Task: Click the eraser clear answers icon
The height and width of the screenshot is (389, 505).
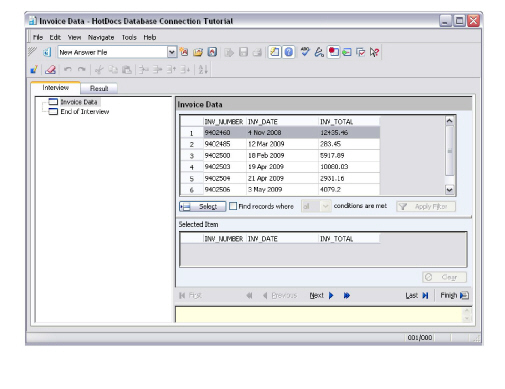Action: pyautogui.click(x=51, y=70)
